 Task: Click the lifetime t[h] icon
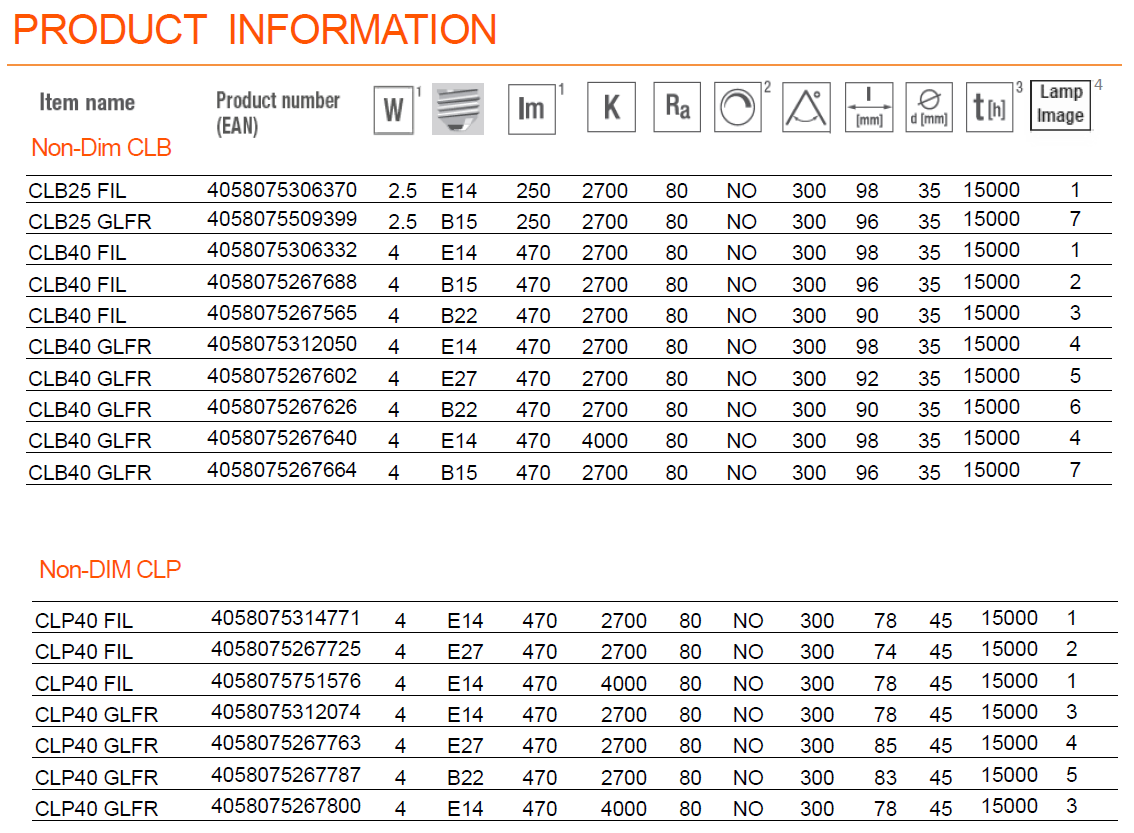pyautogui.click(x=989, y=107)
